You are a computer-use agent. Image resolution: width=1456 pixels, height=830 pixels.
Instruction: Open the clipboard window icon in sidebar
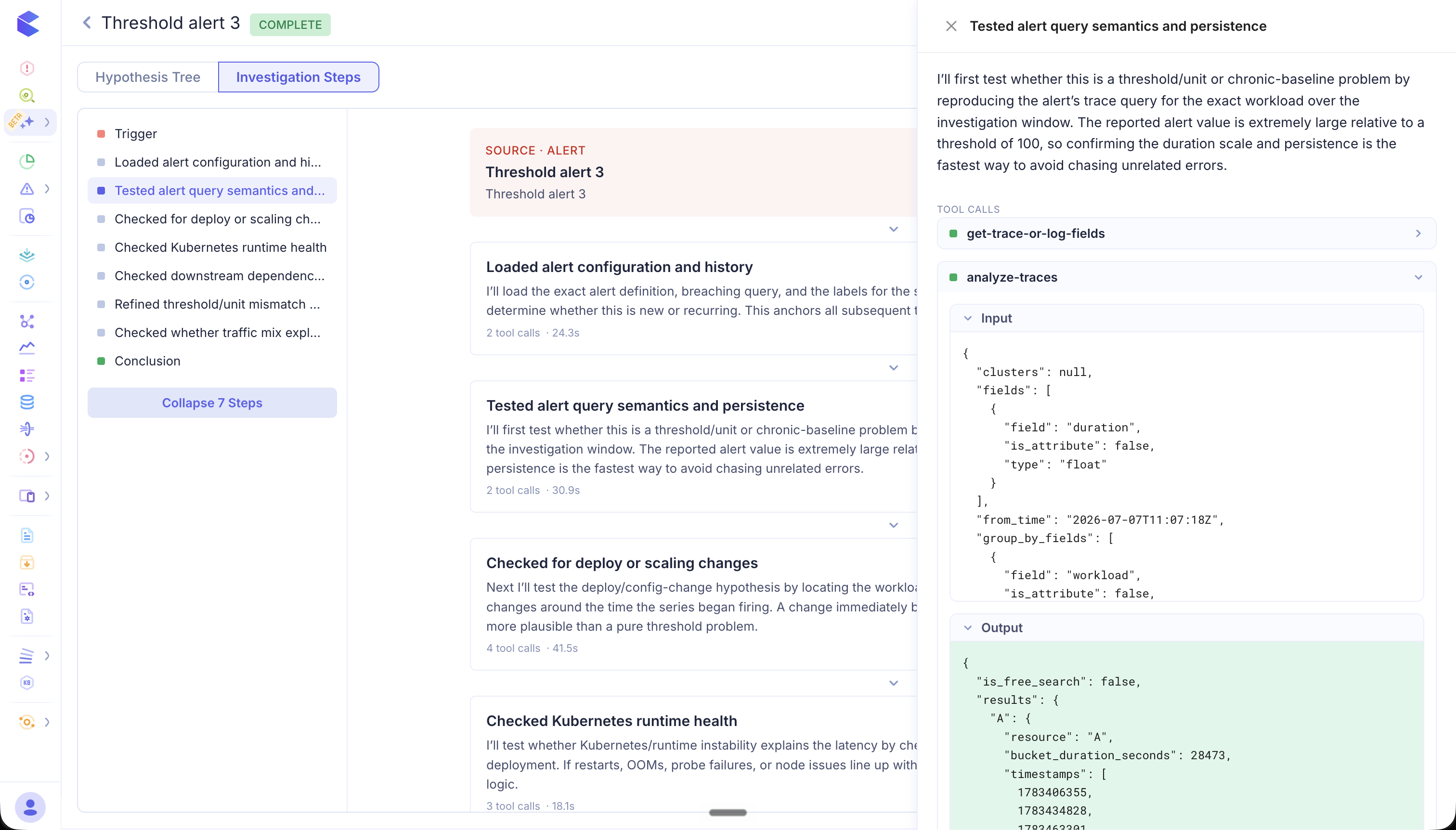tap(27, 496)
